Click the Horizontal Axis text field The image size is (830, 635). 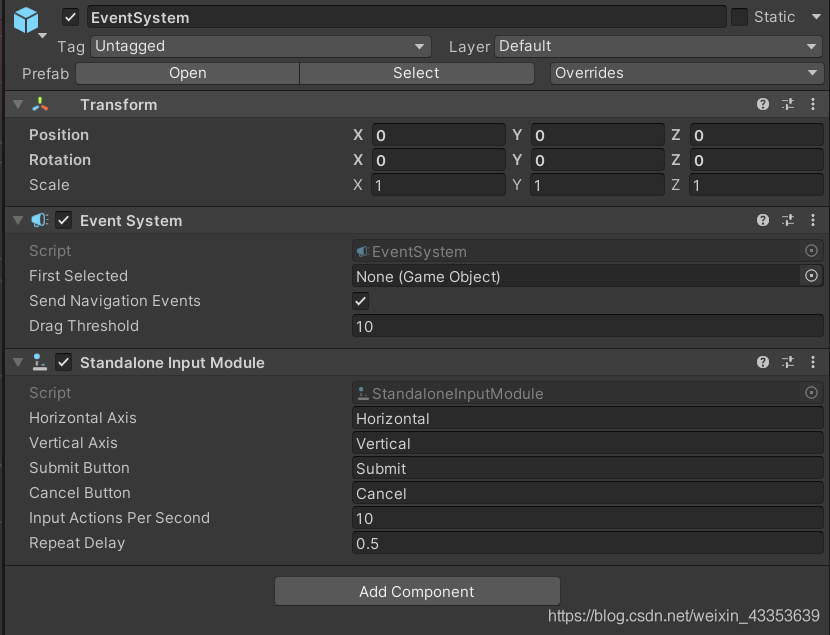[x=588, y=419]
